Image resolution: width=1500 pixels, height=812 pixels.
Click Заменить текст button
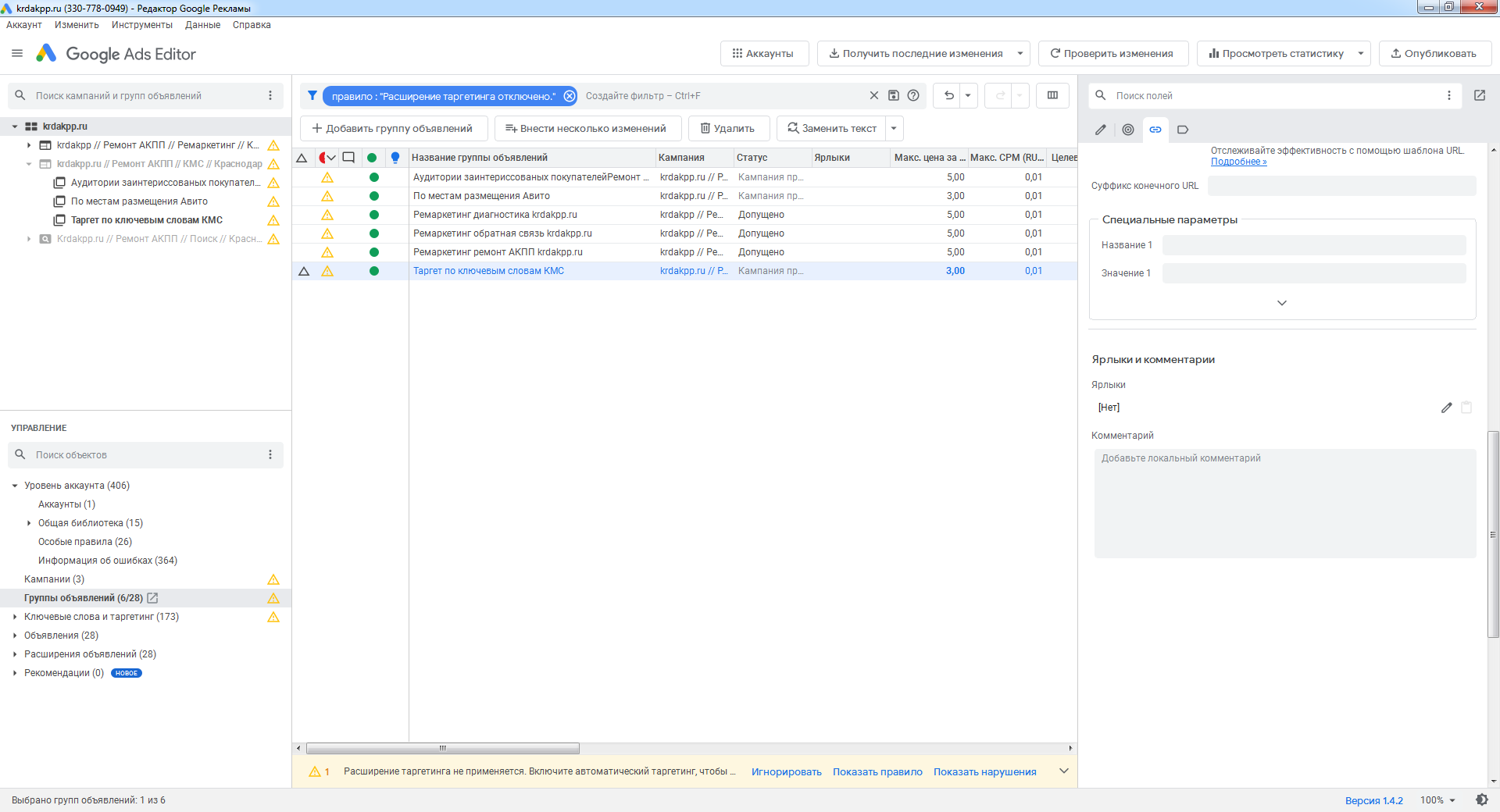tap(832, 128)
